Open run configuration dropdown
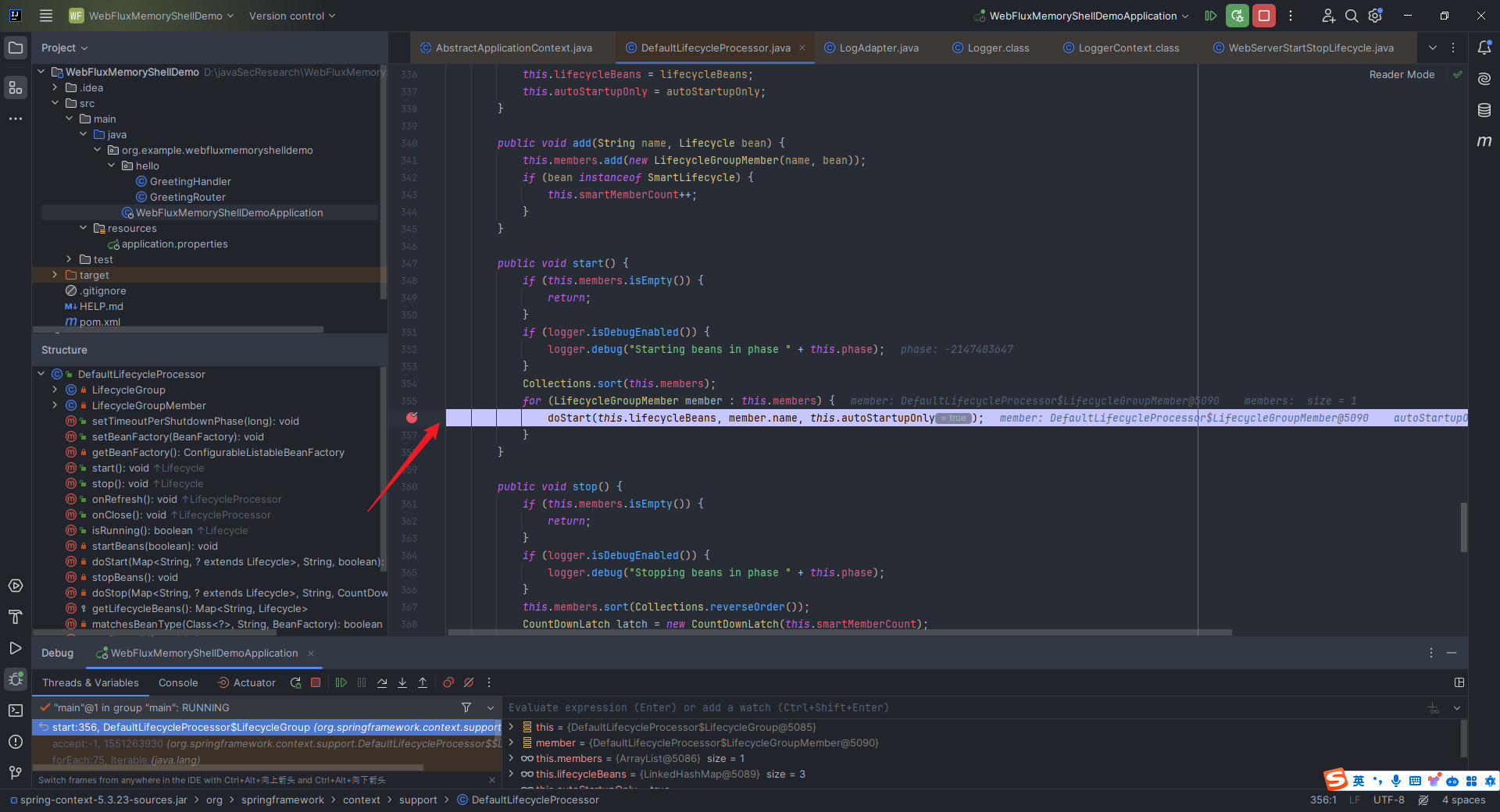The height and width of the screenshot is (812, 1500). click(1082, 16)
